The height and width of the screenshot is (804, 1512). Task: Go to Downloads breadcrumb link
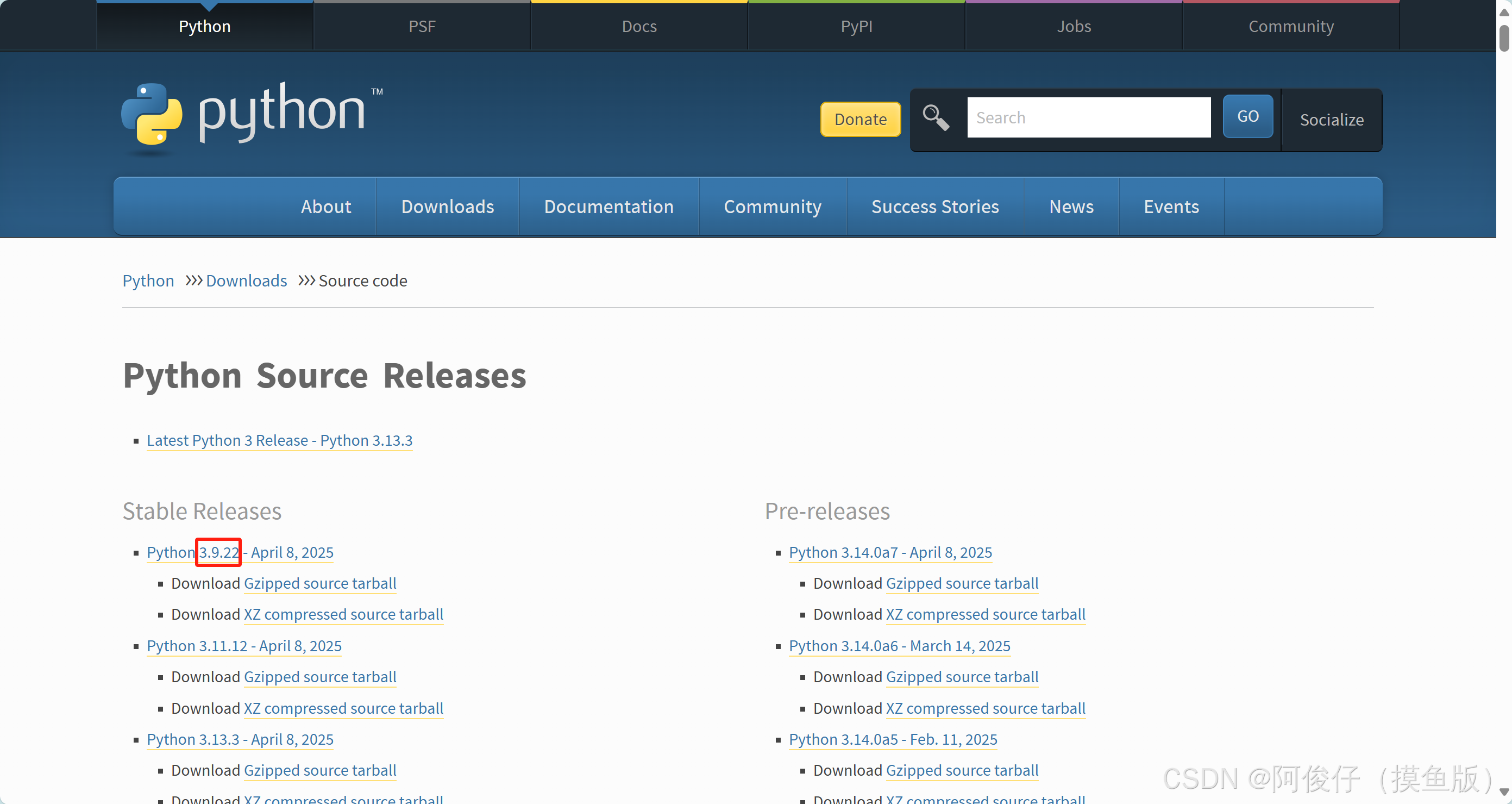point(246,281)
